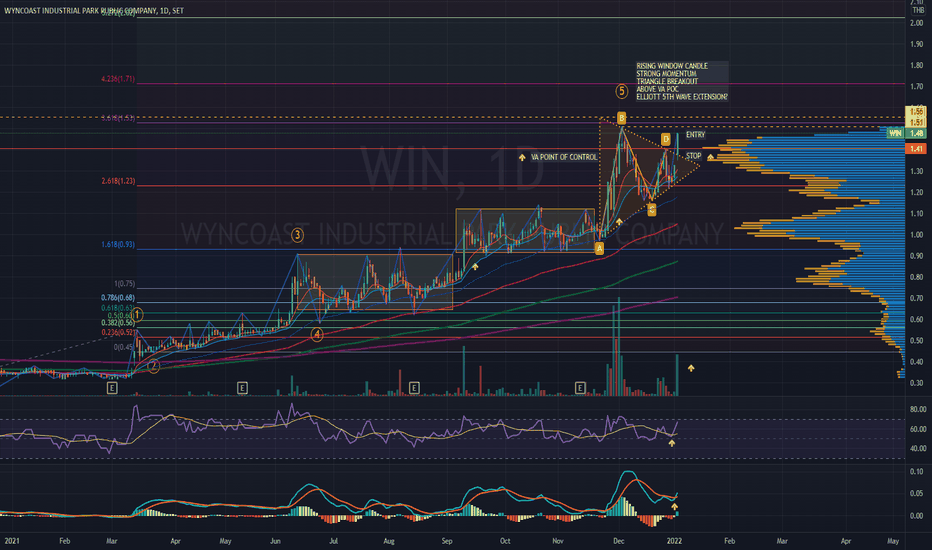Click the earnings E marker between Aug and Sep
932x550 pixels.
pos(414,388)
